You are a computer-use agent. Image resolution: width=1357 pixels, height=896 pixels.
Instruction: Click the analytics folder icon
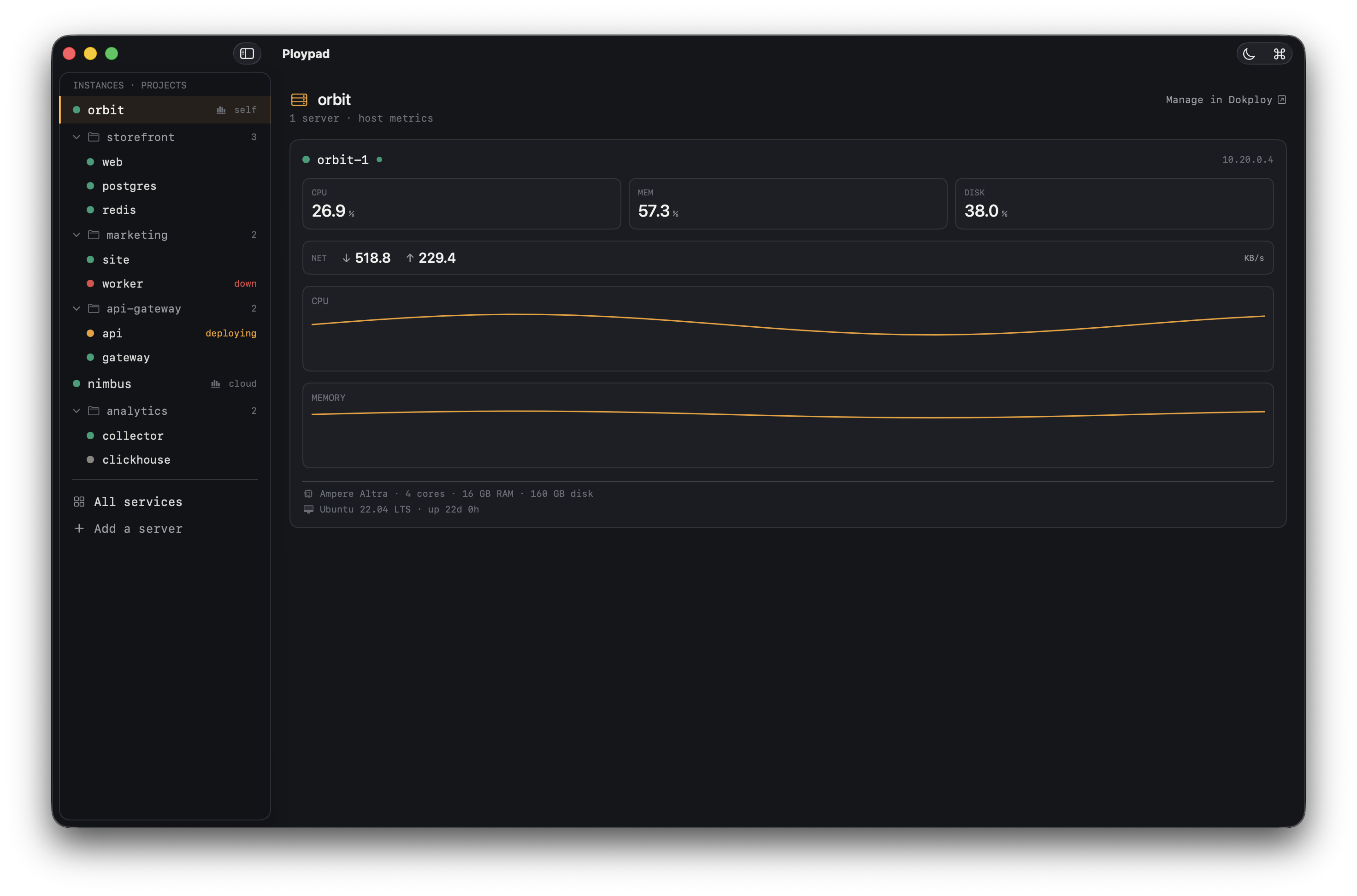[94, 411]
